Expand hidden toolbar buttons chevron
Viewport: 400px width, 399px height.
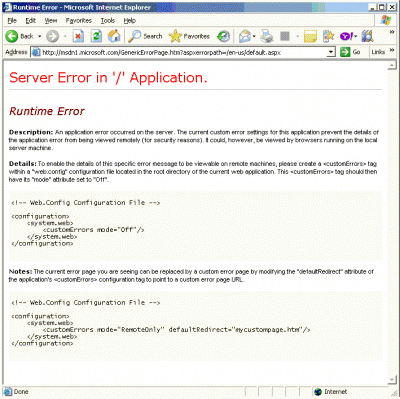coord(392,32)
